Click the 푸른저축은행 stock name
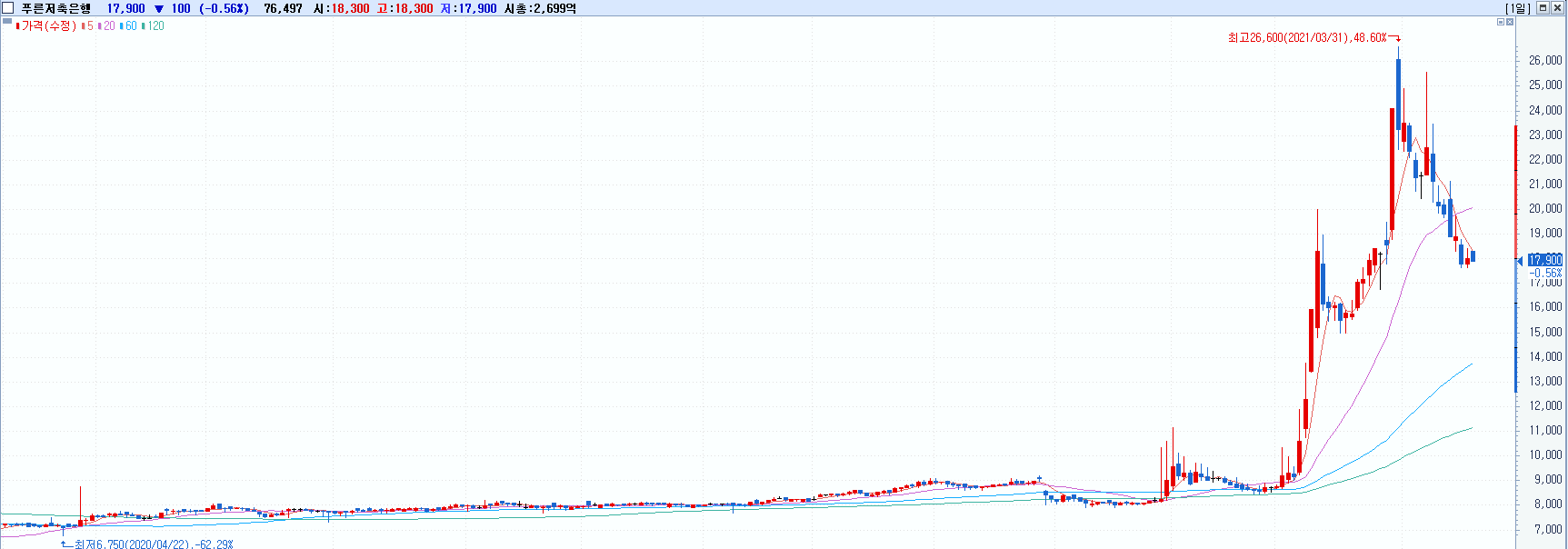 tap(56, 8)
